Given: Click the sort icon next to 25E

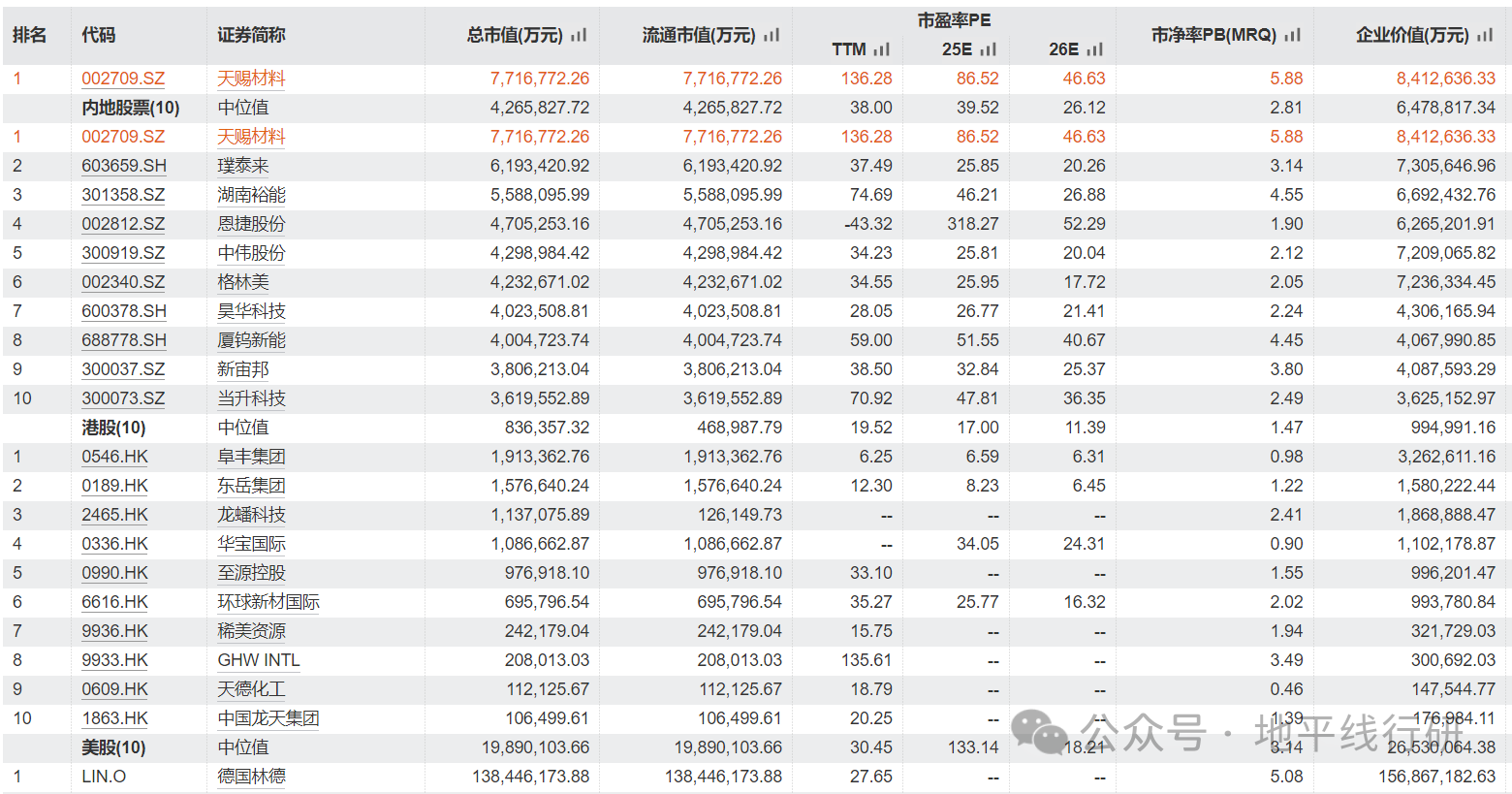Looking at the screenshot, I should pos(988,49).
